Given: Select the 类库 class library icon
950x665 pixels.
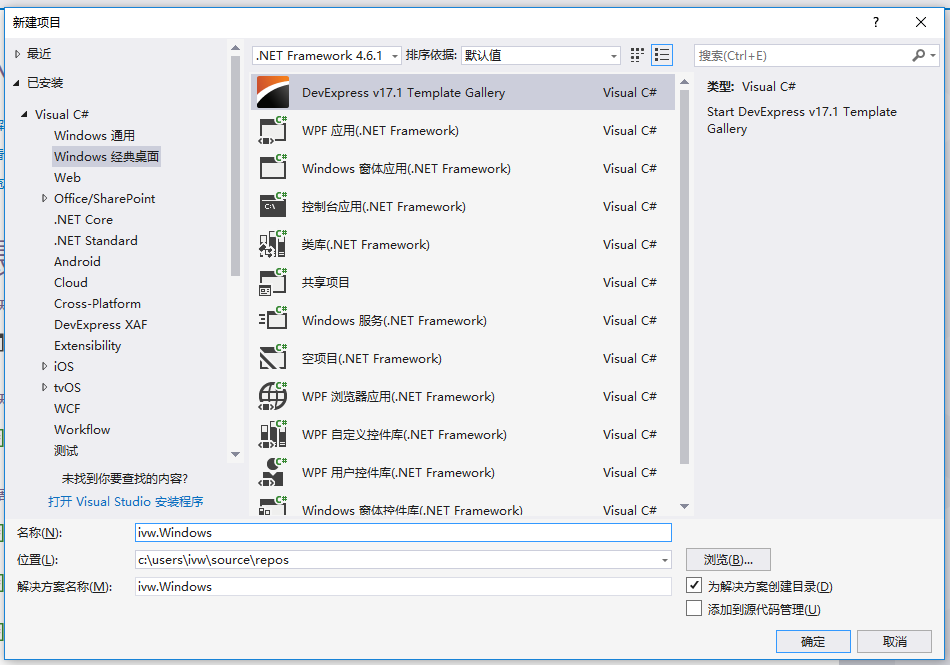Looking at the screenshot, I should click(273, 244).
